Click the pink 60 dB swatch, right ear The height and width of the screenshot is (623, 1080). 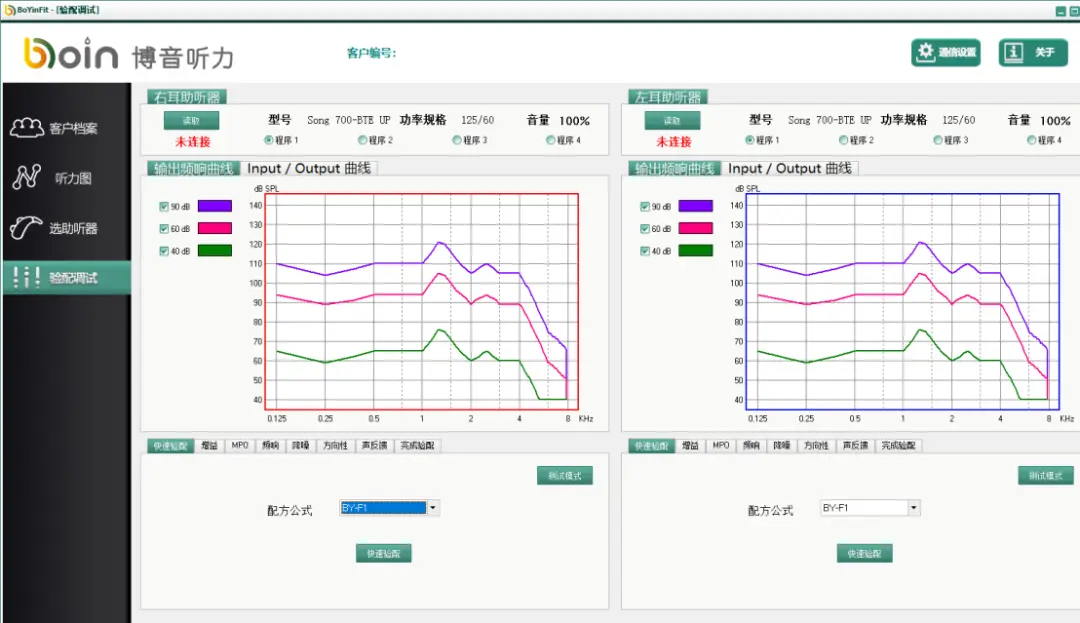pyautogui.click(x=214, y=229)
